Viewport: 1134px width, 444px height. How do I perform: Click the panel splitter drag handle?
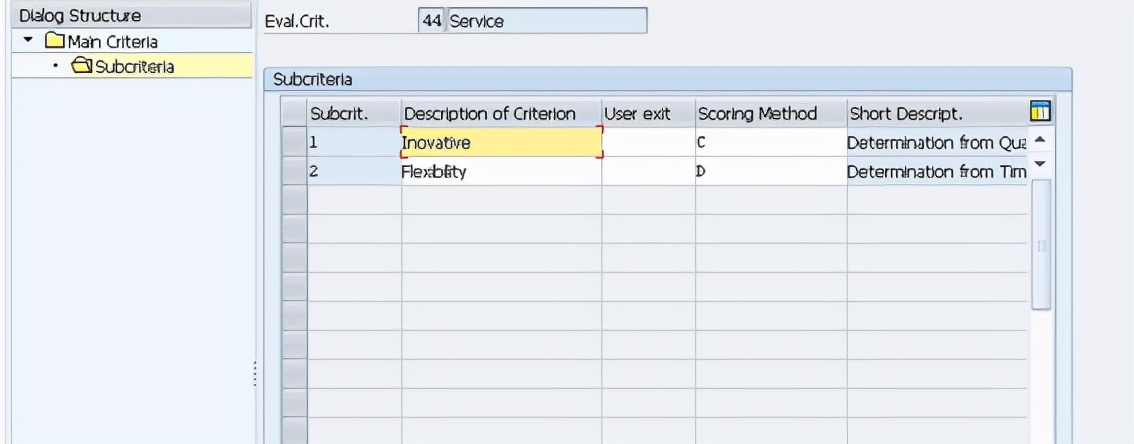(x=256, y=376)
